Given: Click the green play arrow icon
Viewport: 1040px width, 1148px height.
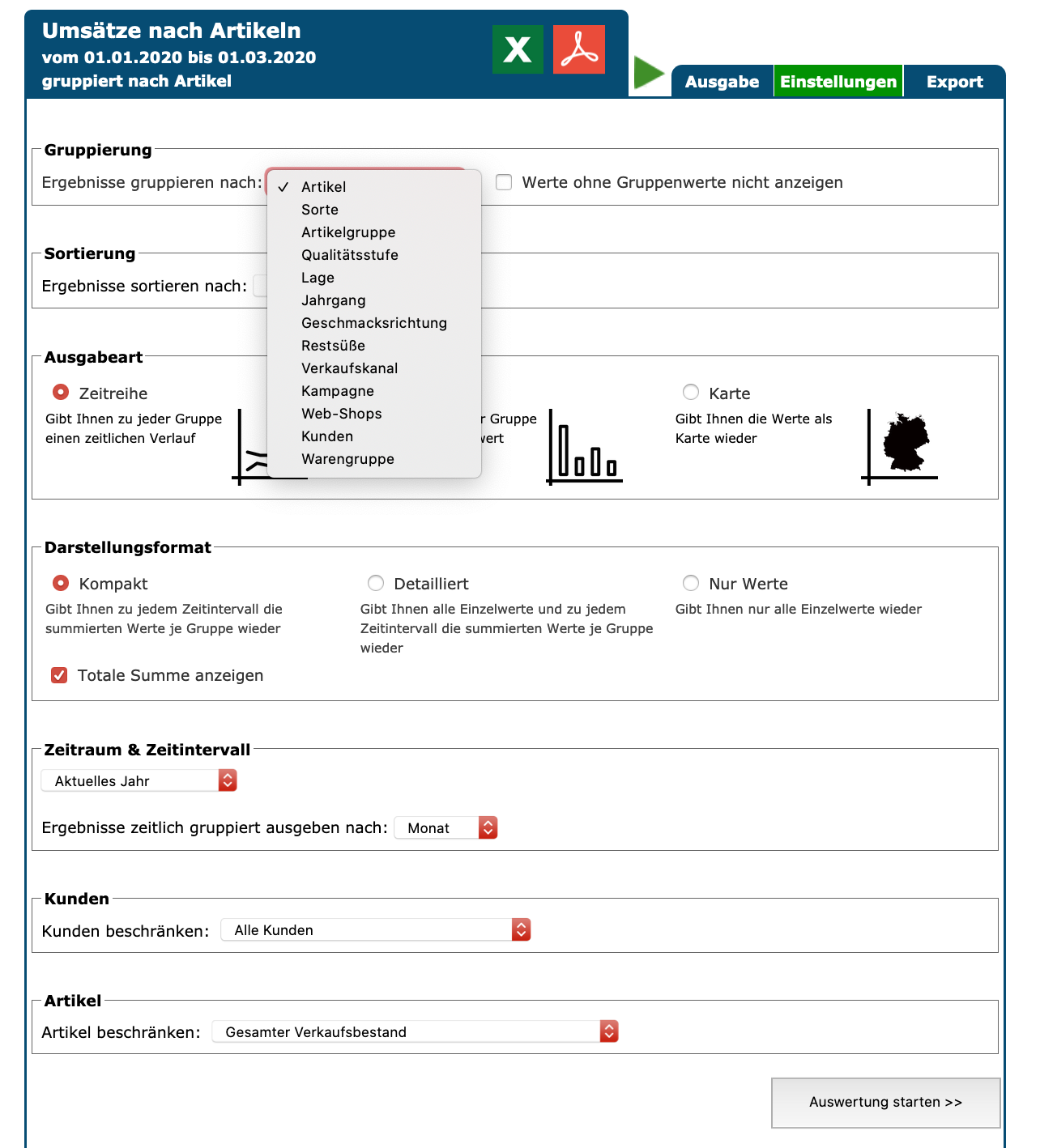Looking at the screenshot, I should pyautogui.click(x=648, y=74).
